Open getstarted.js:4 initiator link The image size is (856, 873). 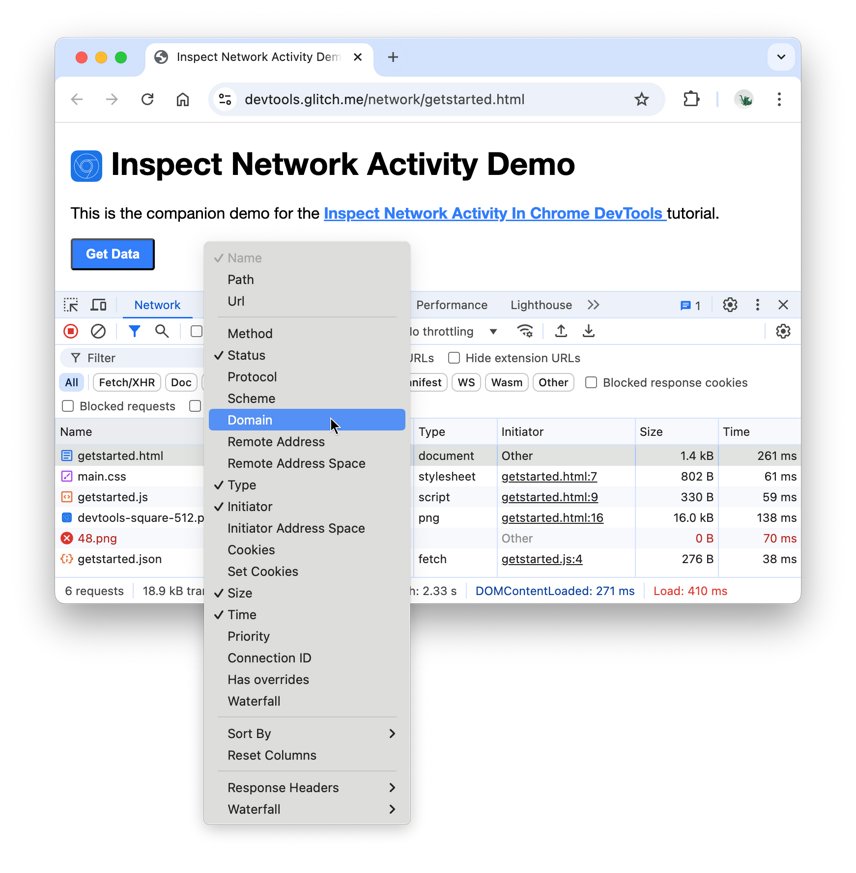click(542, 559)
